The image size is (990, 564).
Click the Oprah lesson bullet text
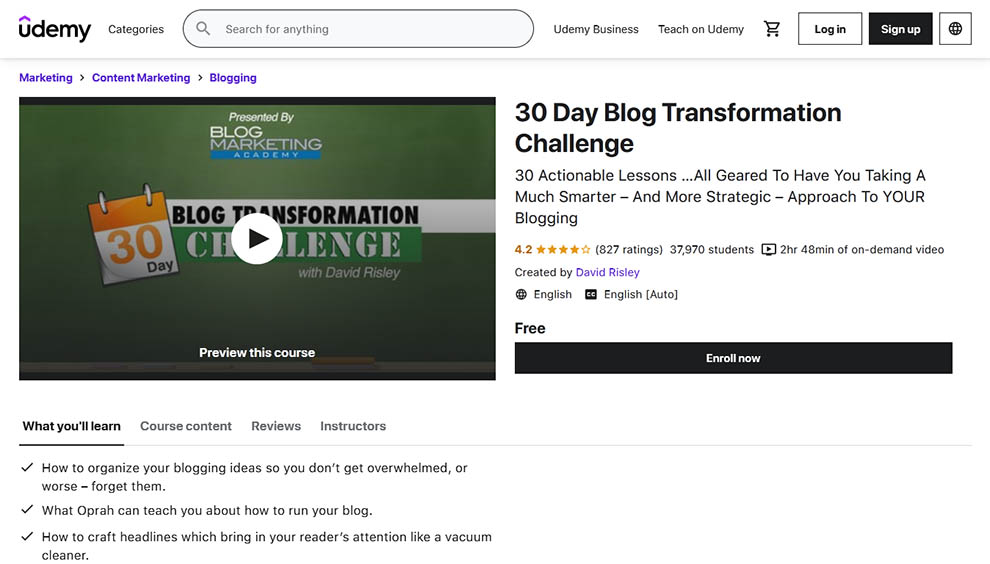pyautogui.click(x=207, y=510)
